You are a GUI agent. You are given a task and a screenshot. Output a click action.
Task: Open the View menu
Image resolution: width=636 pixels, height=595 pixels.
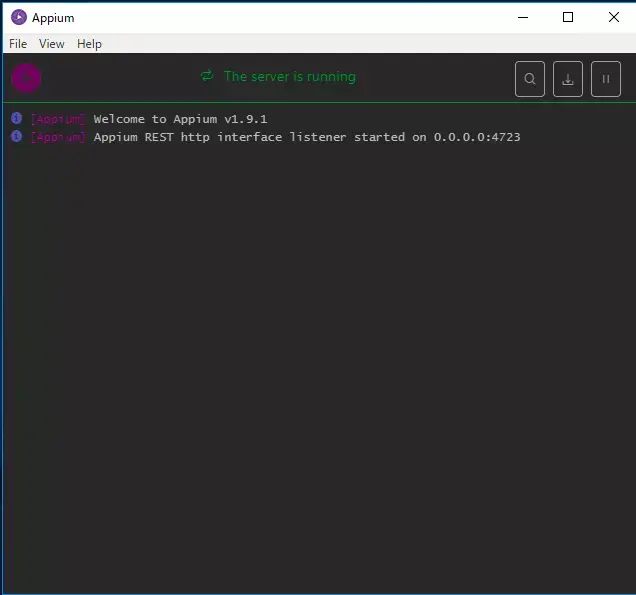pyautogui.click(x=52, y=44)
